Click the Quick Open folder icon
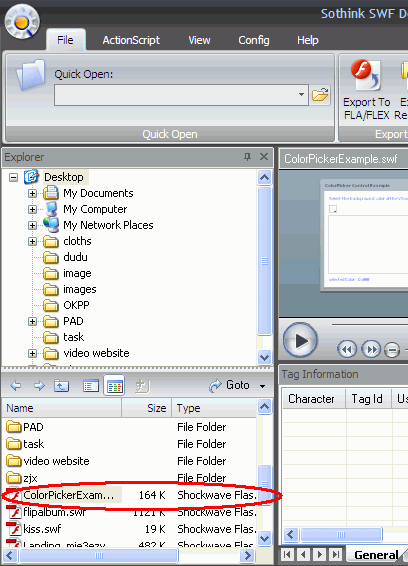This screenshot has width=408, height=566. click(30, 75)
